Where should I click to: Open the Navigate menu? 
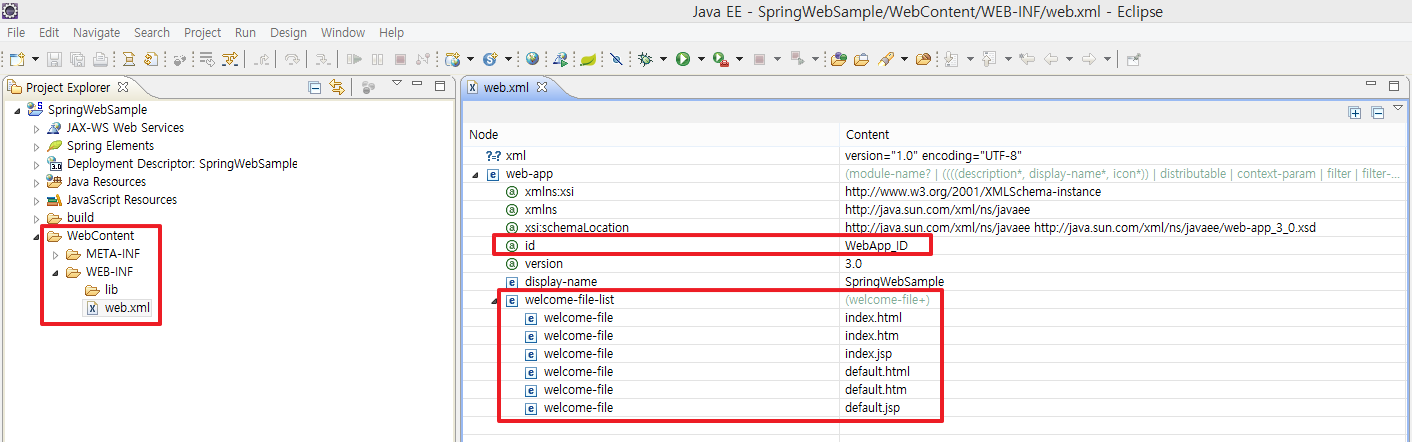point(96,33)
